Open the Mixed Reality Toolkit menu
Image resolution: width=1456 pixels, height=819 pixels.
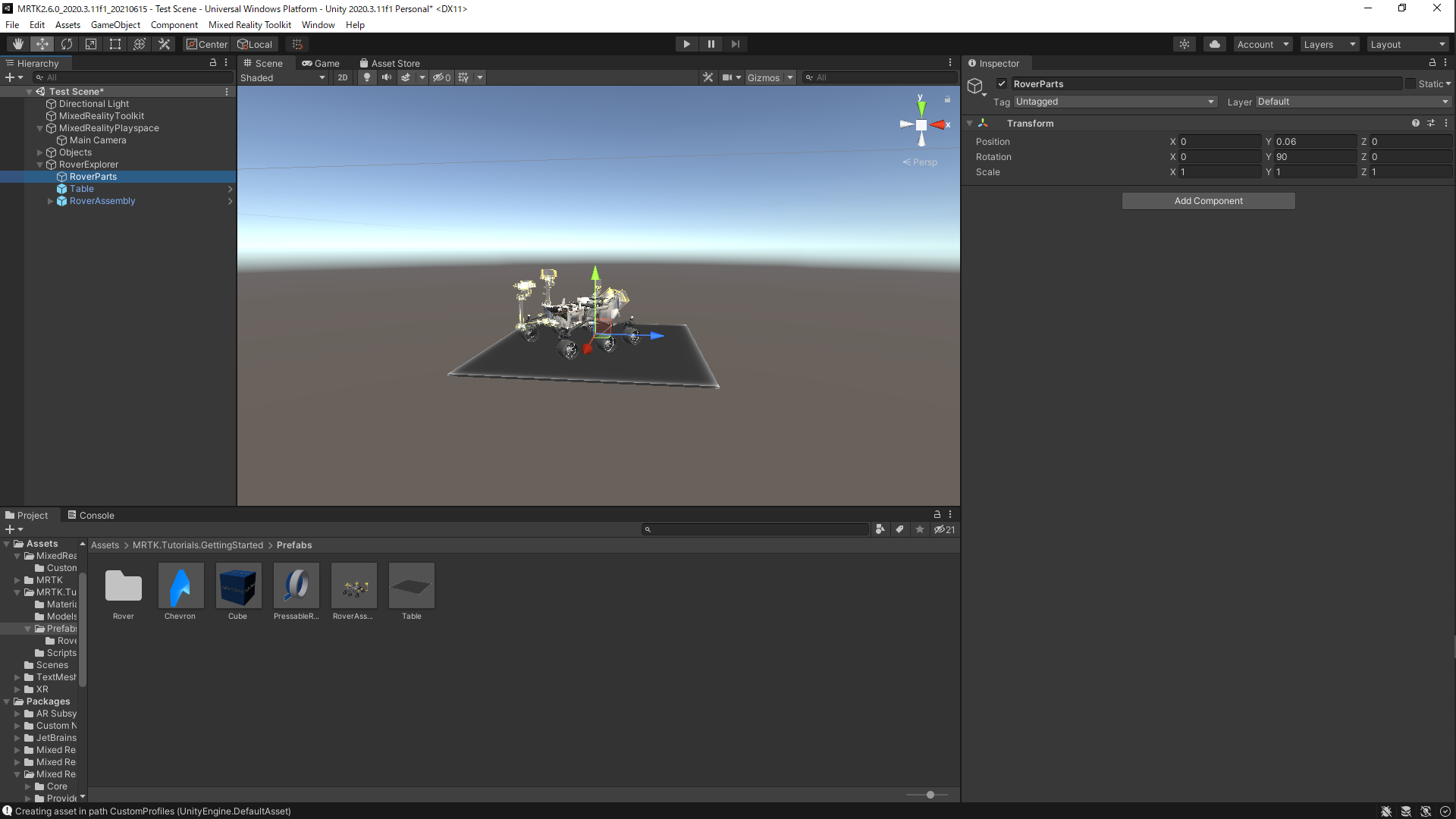point(249,25)
